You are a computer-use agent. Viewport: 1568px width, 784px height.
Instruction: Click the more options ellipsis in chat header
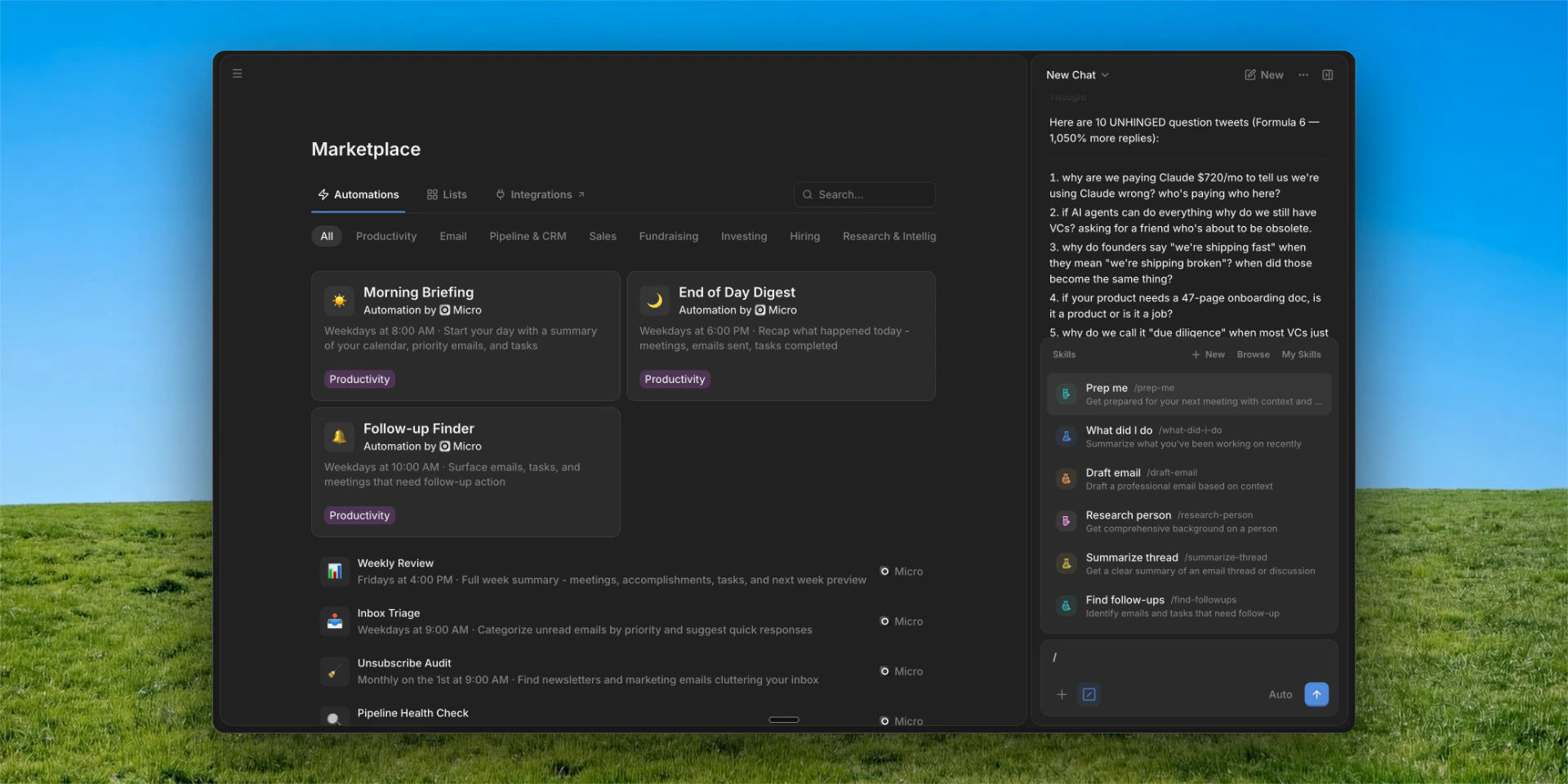[x=1303, y=75]
